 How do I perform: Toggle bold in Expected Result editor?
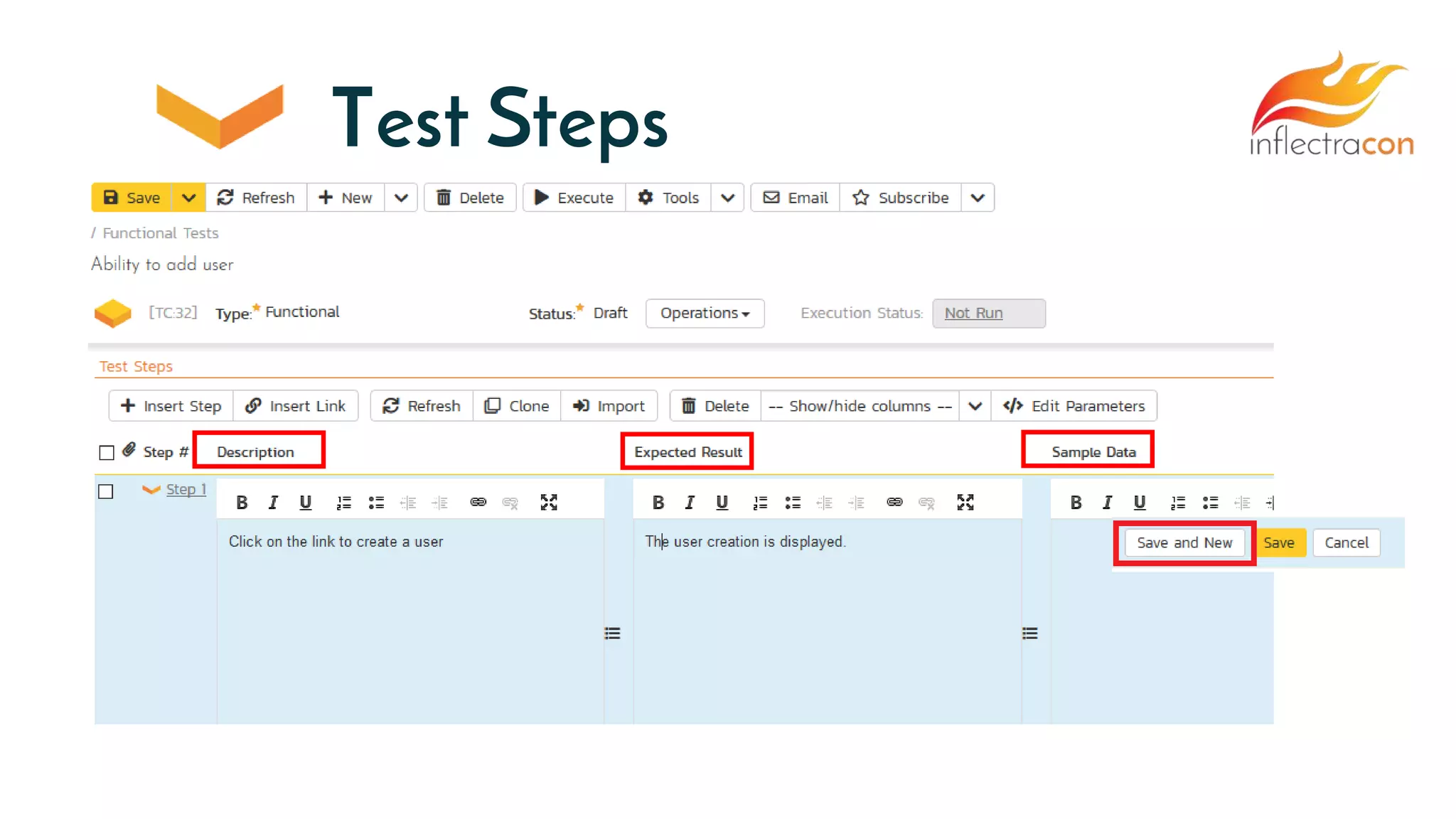tap(658, 503)
